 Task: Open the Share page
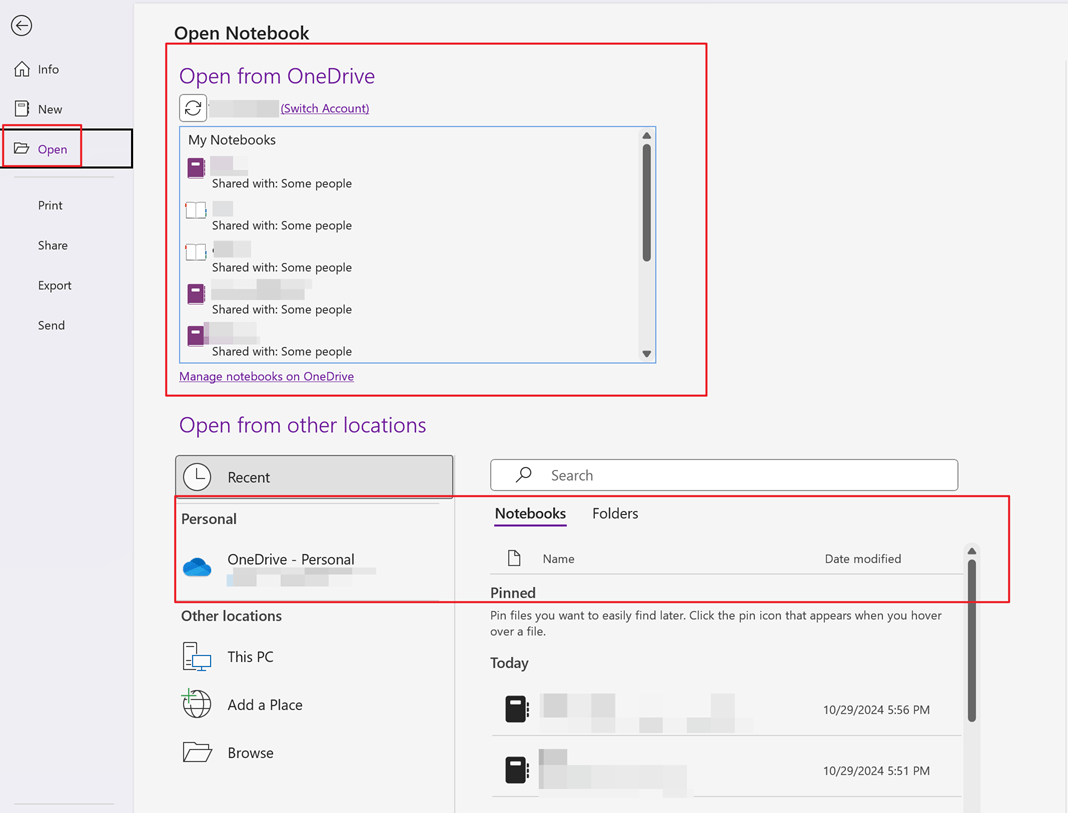coord(52,245)
